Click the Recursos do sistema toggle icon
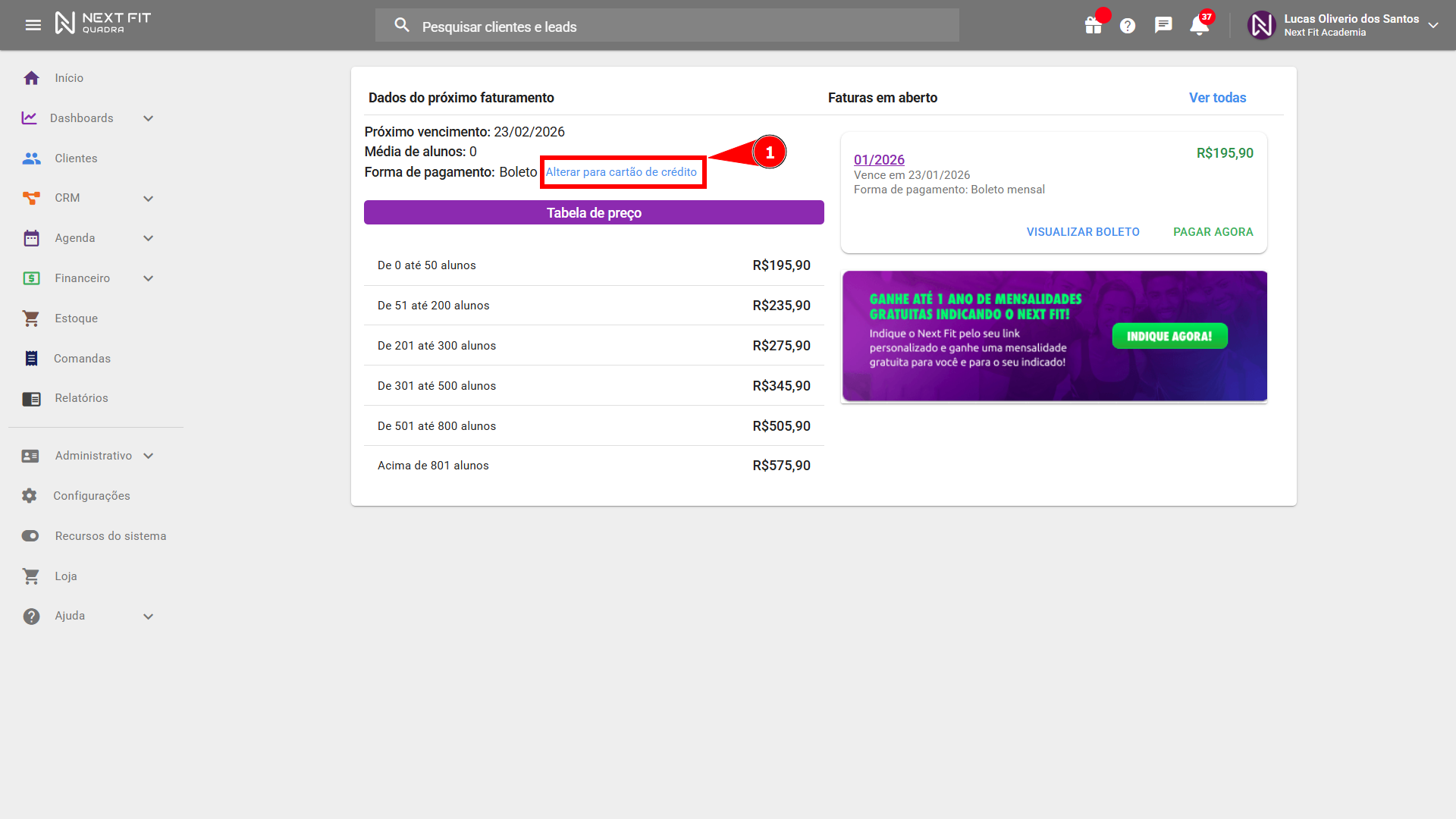 click(30, 536)
